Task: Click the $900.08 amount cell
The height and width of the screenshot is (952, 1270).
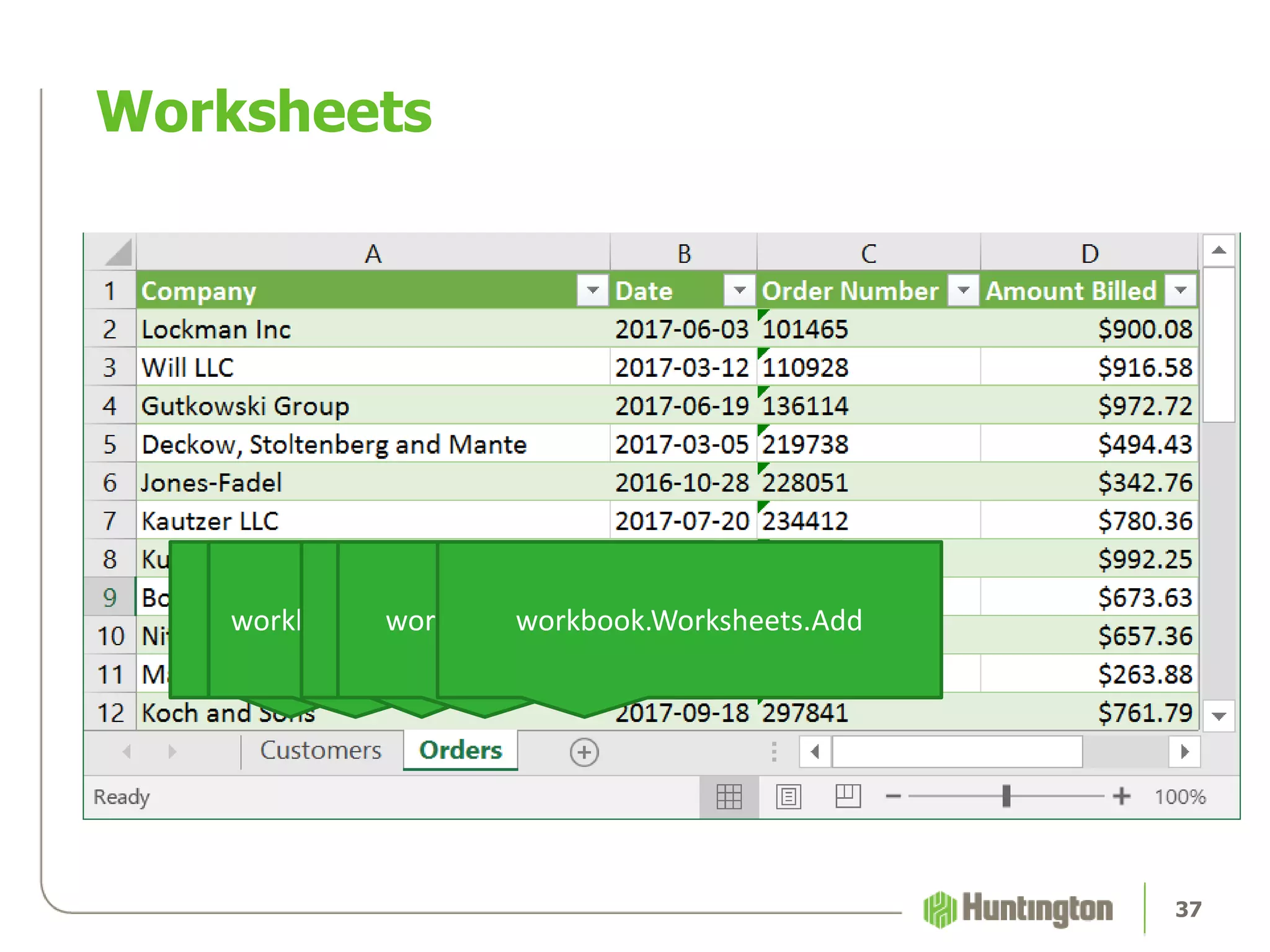Action: click(x=1090, y=329)
